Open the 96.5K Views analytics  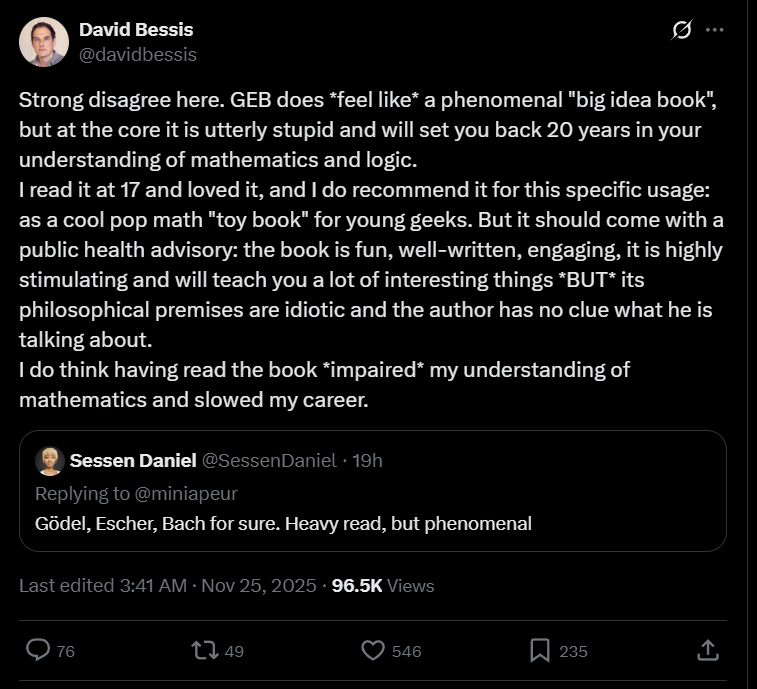[x=382, y=585]
